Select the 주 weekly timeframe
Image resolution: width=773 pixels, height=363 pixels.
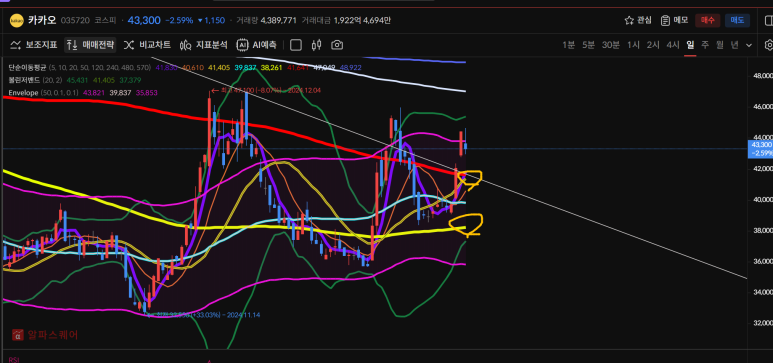point(705,45)
